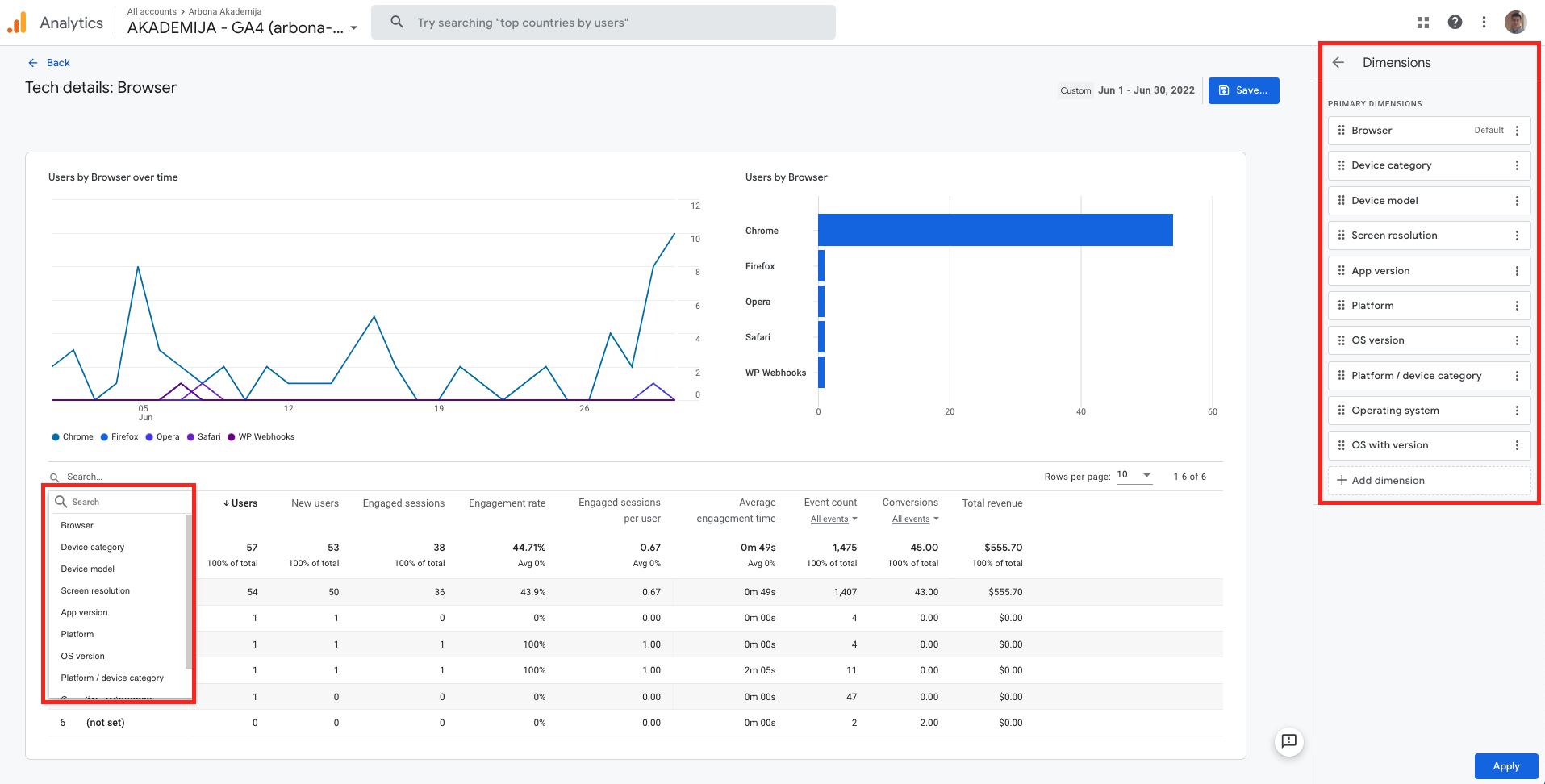Open Event count All events dropdown

pyautogui.click(x=833, y=519)
